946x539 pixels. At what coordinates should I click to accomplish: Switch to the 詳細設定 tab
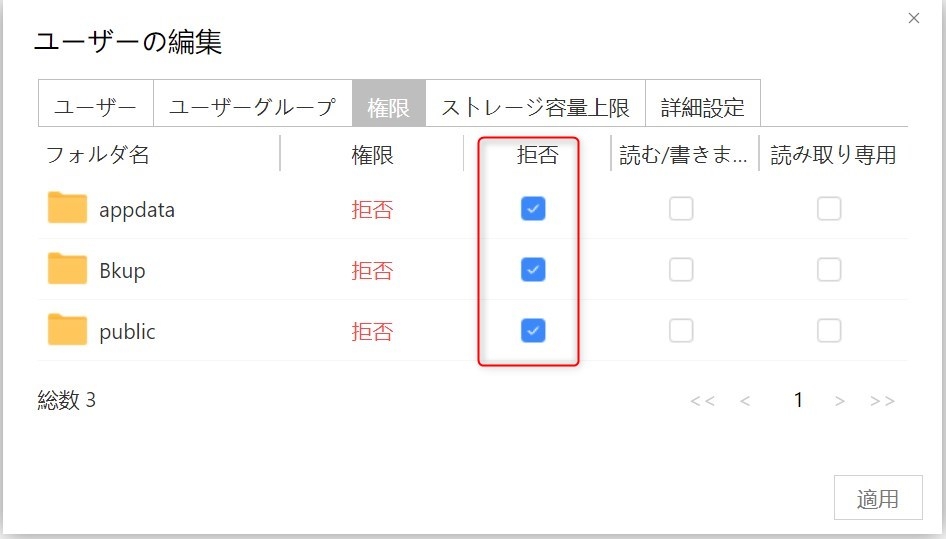point(703,107)
